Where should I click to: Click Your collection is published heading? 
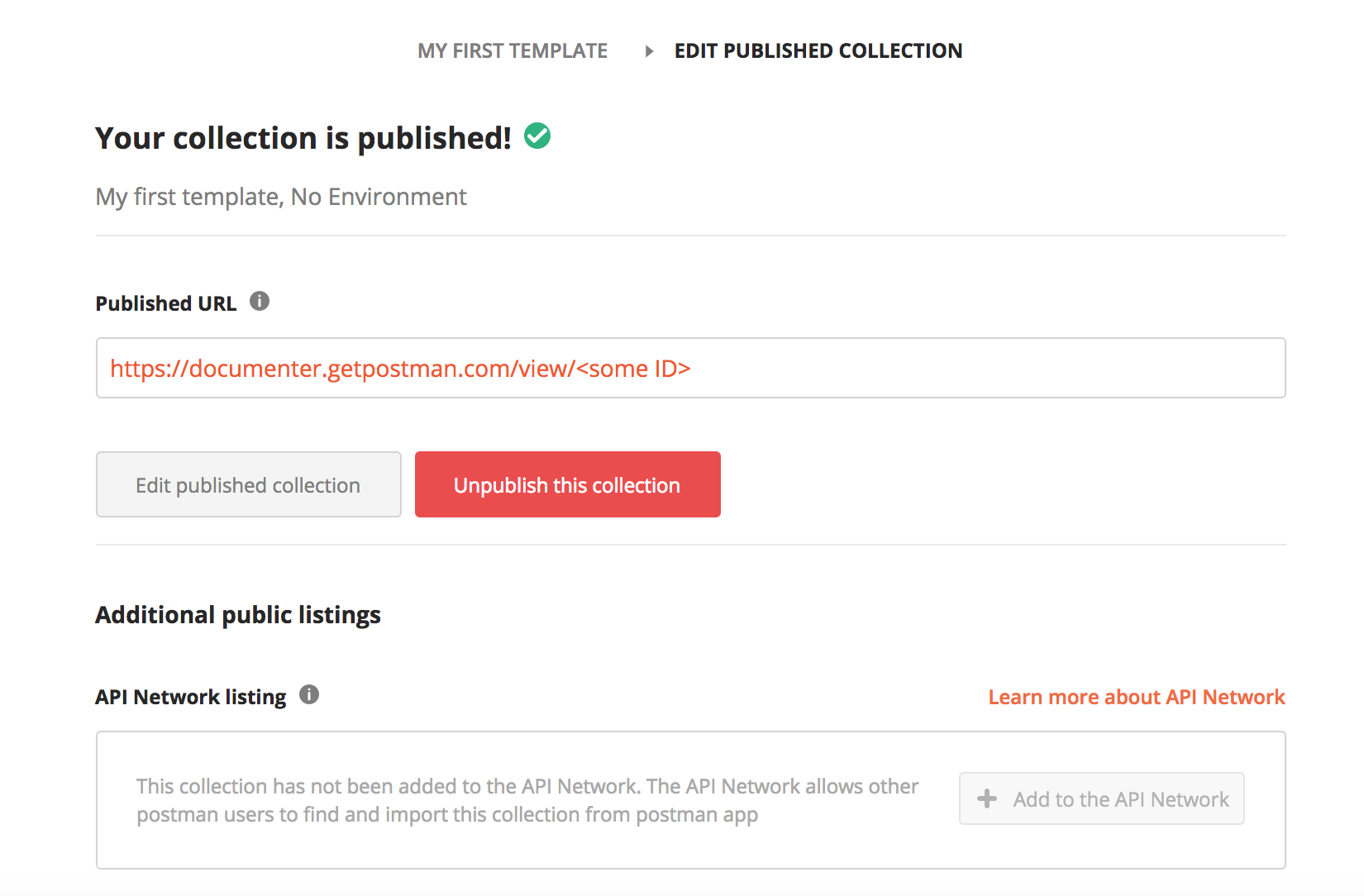pyautogui.click(x=303, y=137)
